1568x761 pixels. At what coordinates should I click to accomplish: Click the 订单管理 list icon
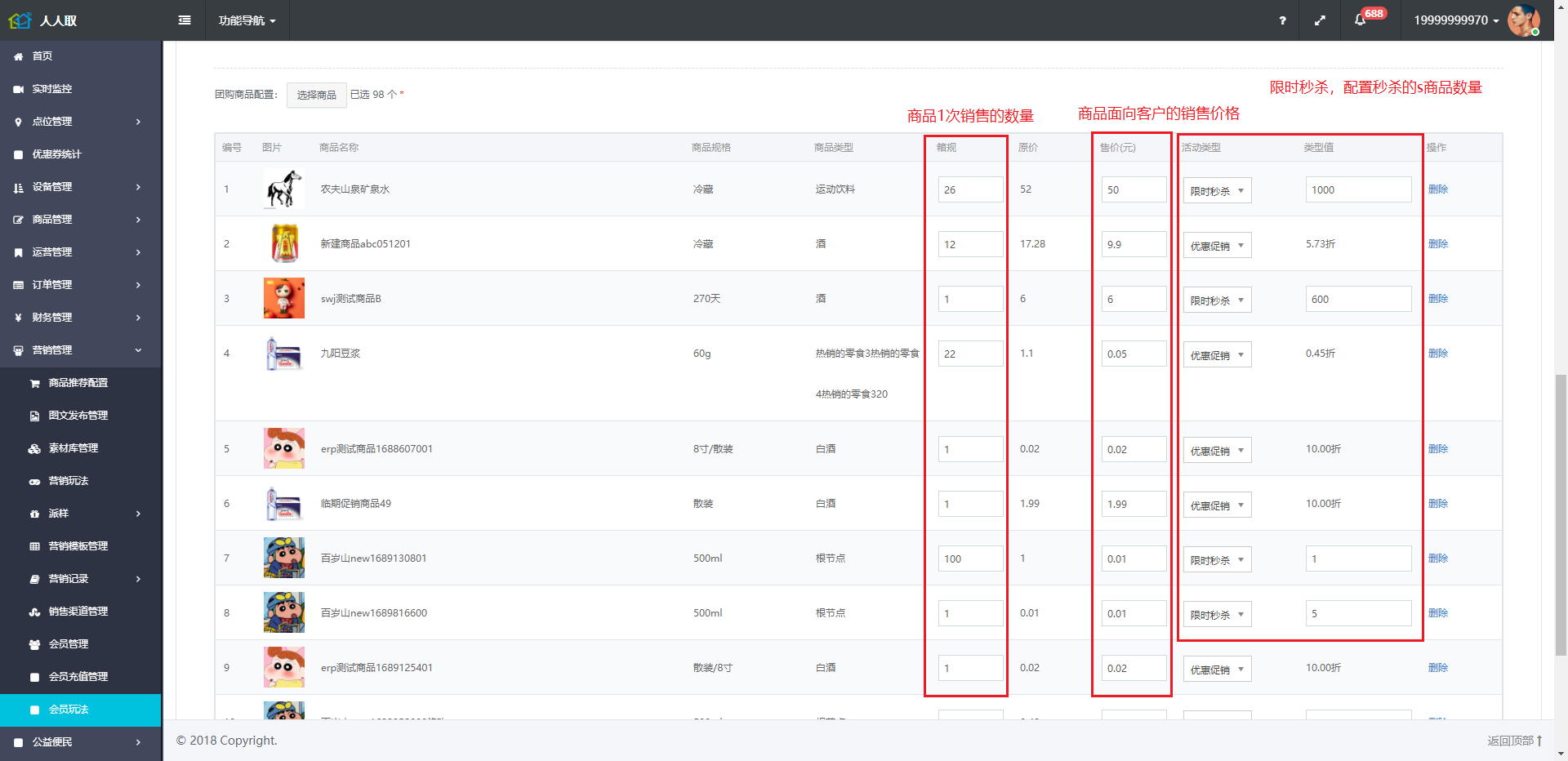[x=18, y=285]
